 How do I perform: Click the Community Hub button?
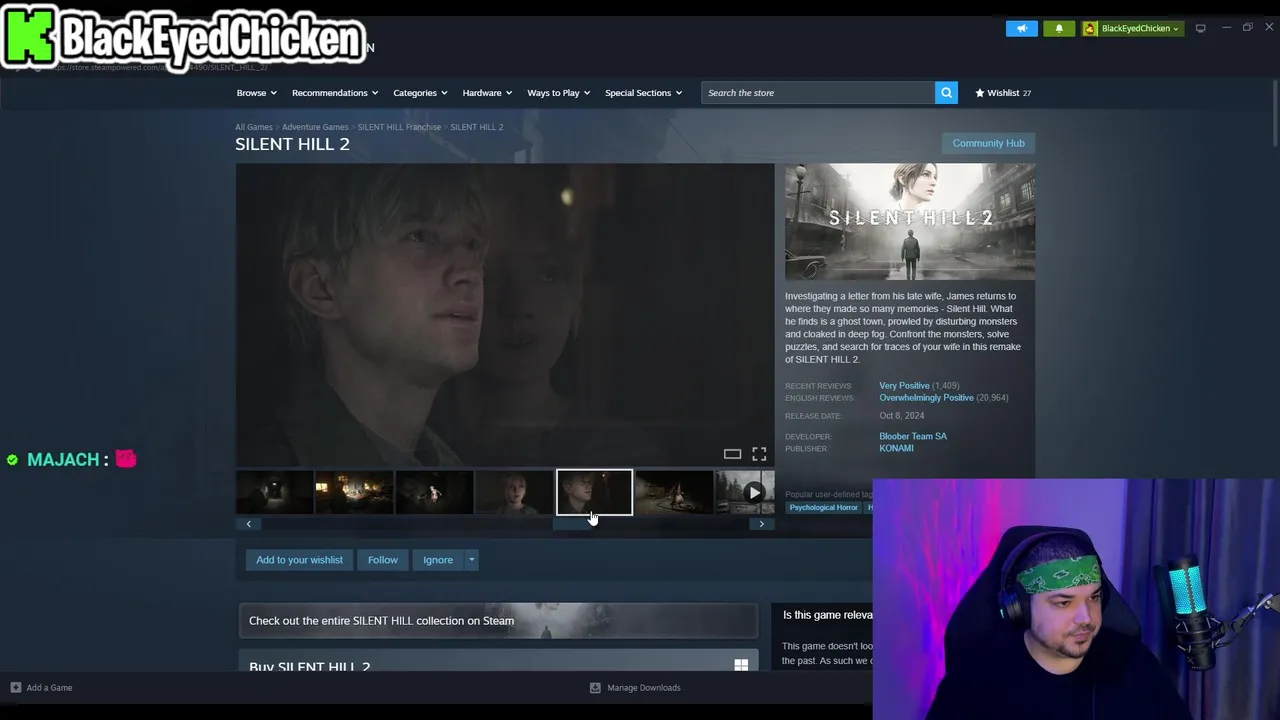click(x=988, y=143)
